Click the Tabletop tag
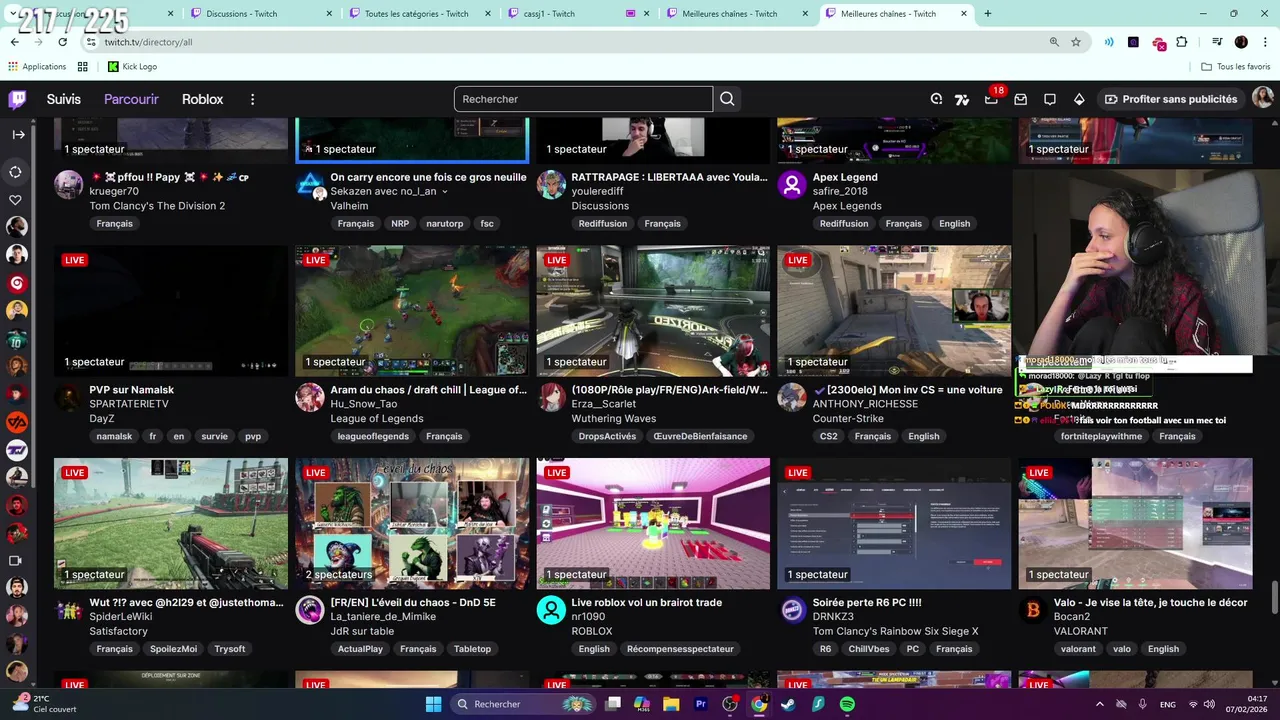1280x720 pixels. pos(472,649)
